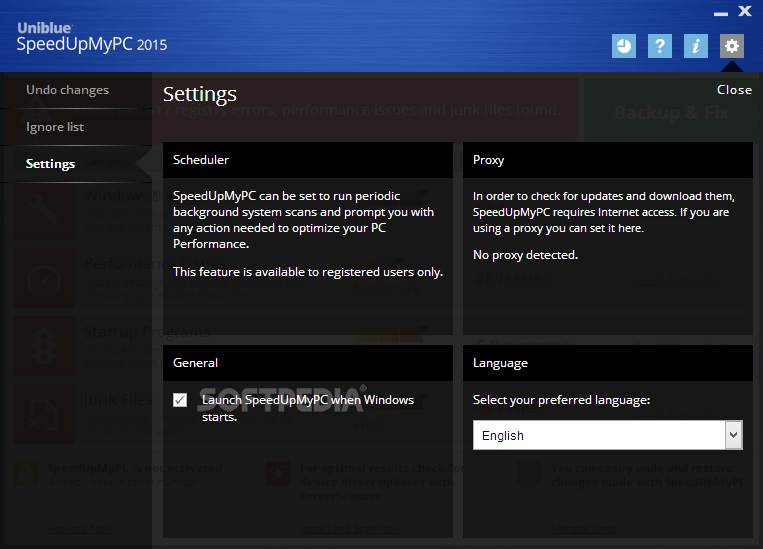Viewport: 763px width, 549px height.
Task: Click 'Select your preferred language:' label
Action: 561,400
